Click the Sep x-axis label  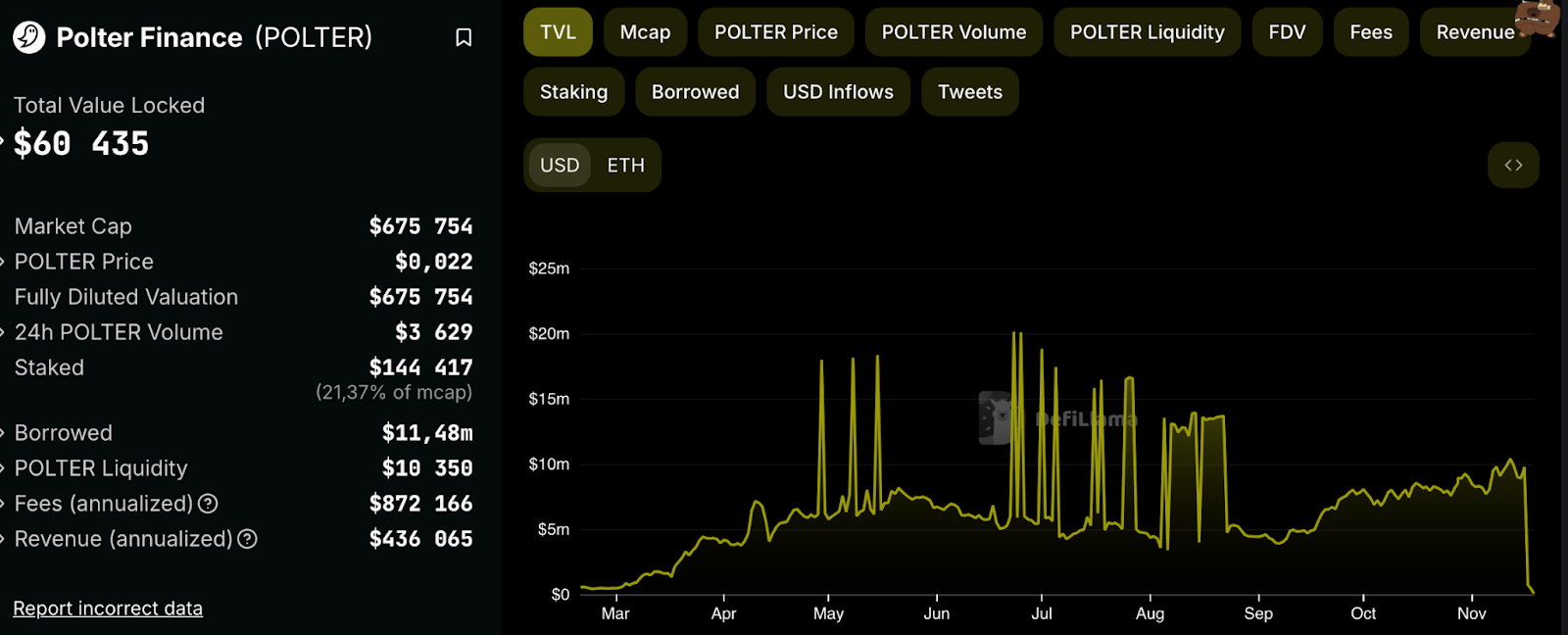1258,613
